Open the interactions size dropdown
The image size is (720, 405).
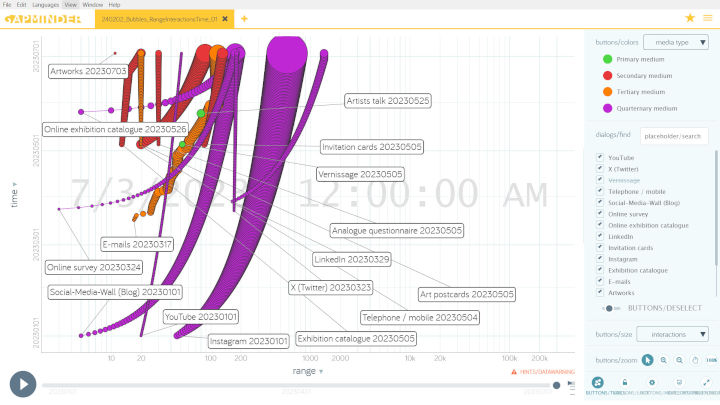coord(672,334)
